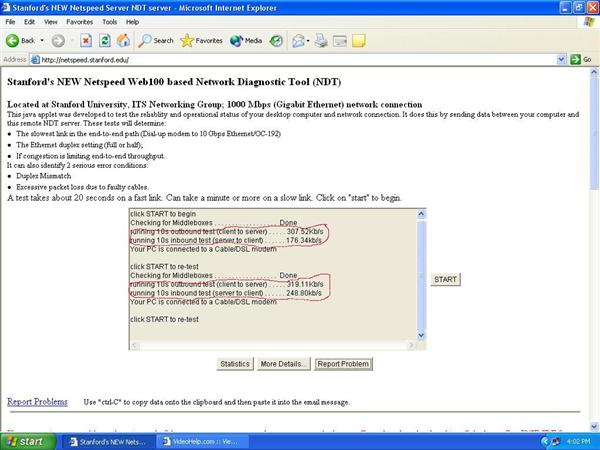
Task: Refresh the page with the Refresh icon
Action: (x=104, y=41)
